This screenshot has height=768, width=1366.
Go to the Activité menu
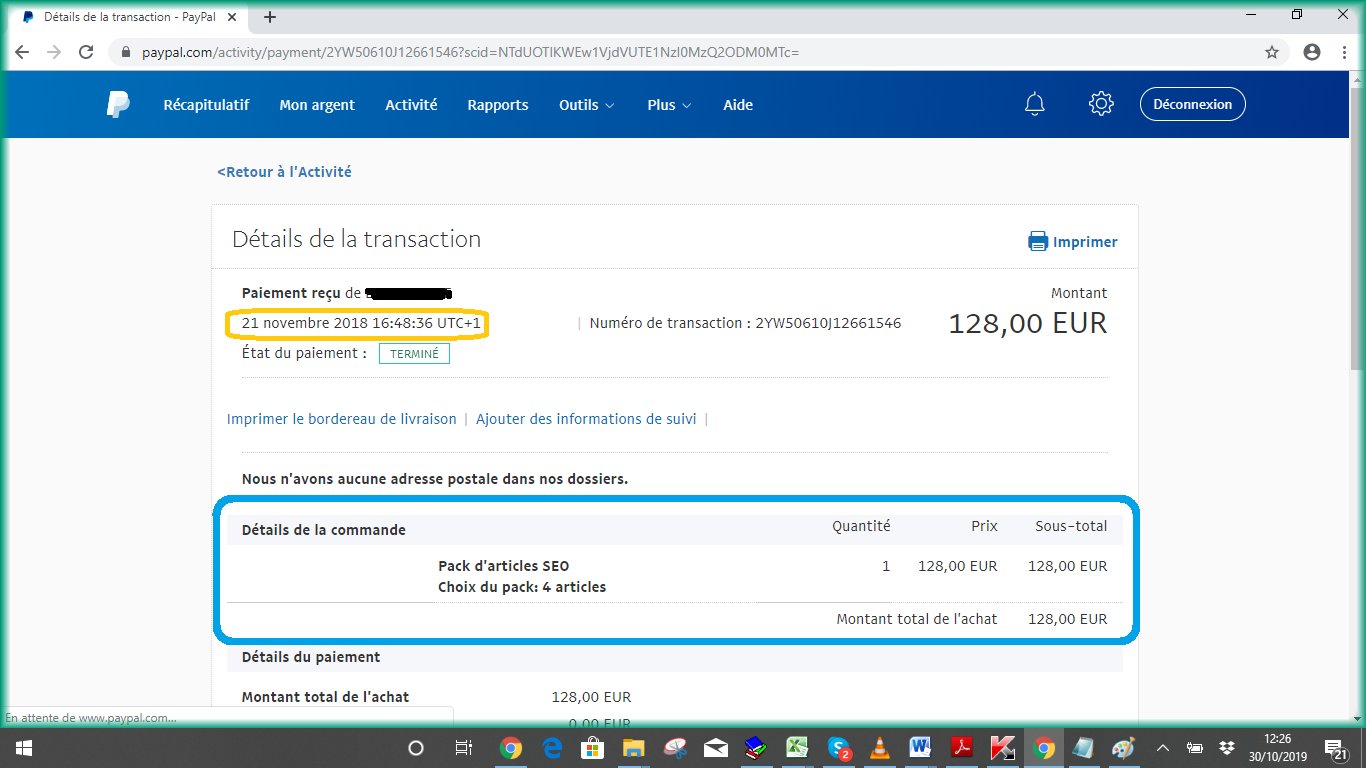411,105
